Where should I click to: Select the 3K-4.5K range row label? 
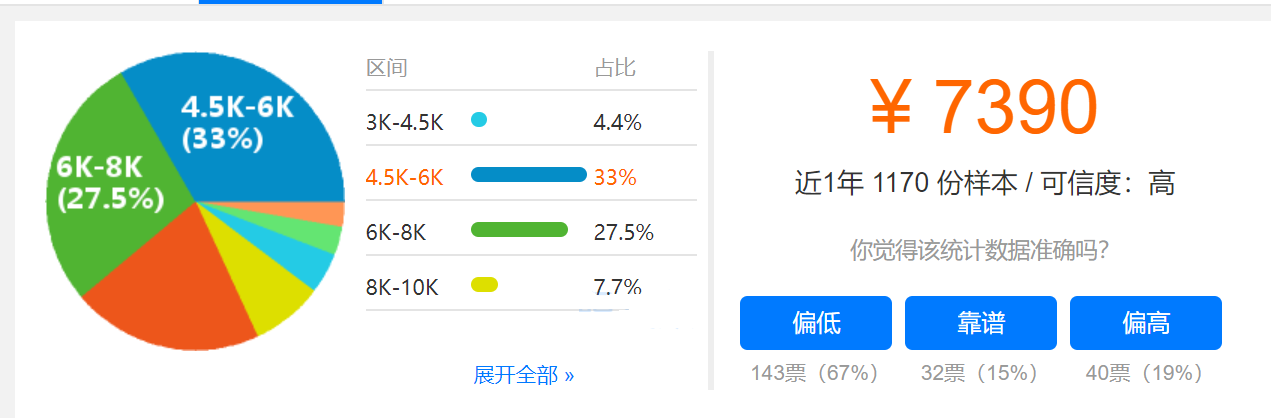pyautogui.click(x=404, y=122)
